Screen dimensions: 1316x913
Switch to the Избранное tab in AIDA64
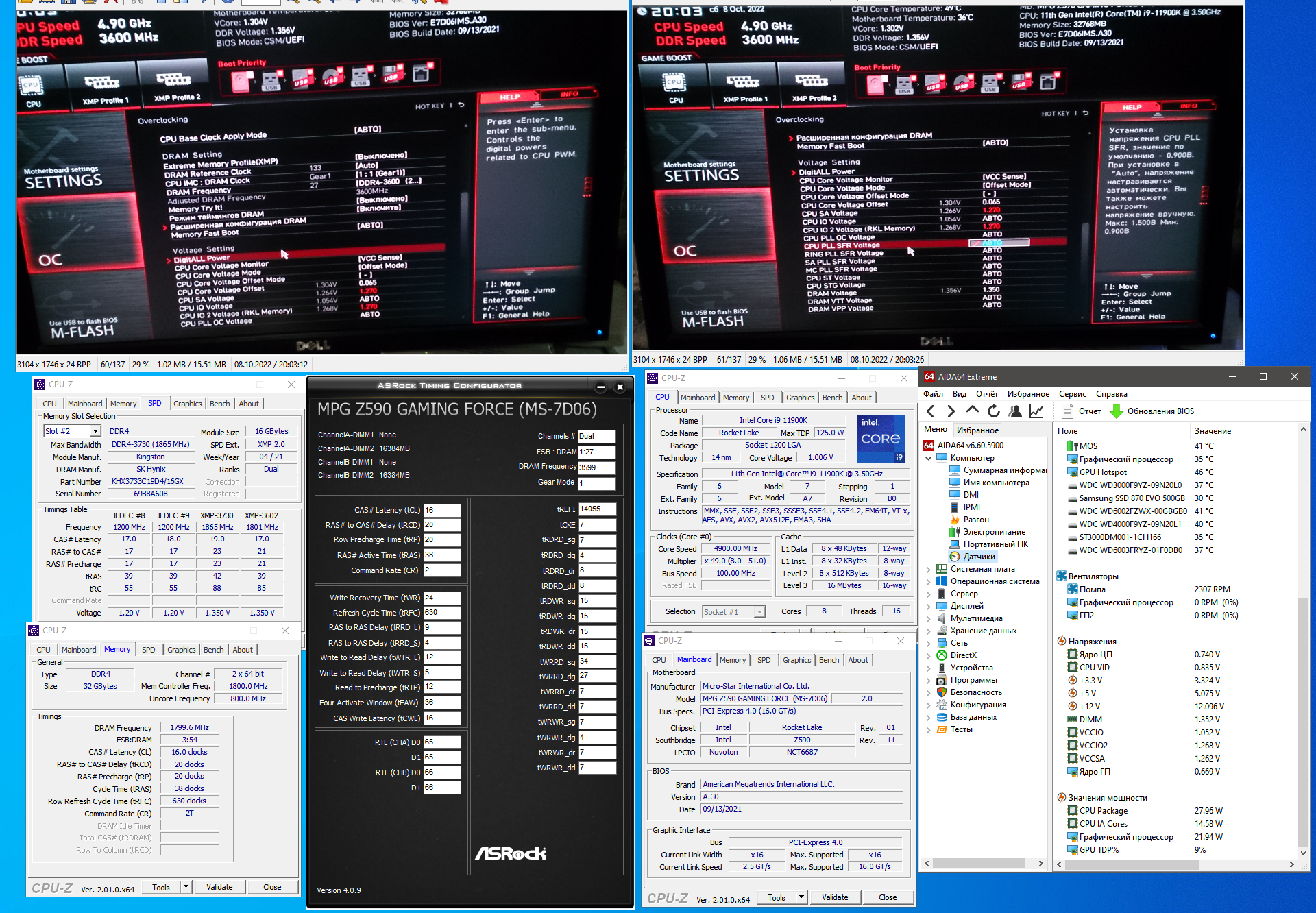coord(977,430)
